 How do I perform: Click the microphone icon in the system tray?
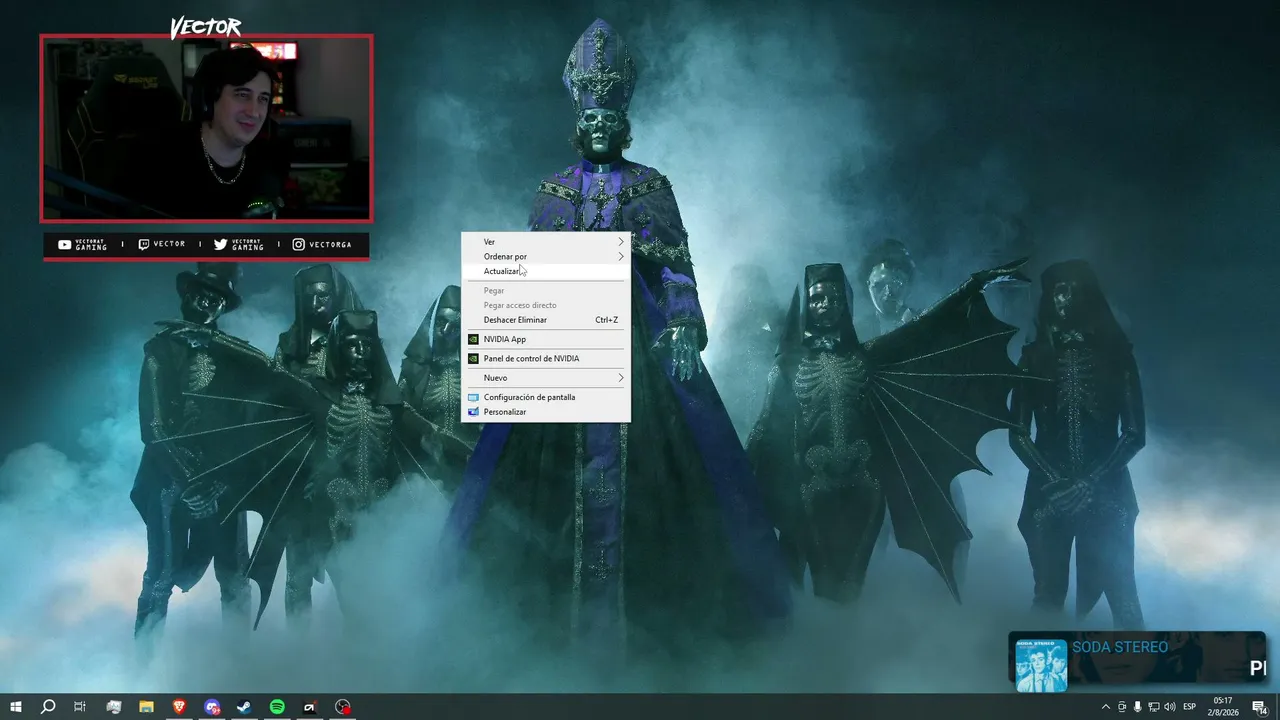[x=1137, y=707]
